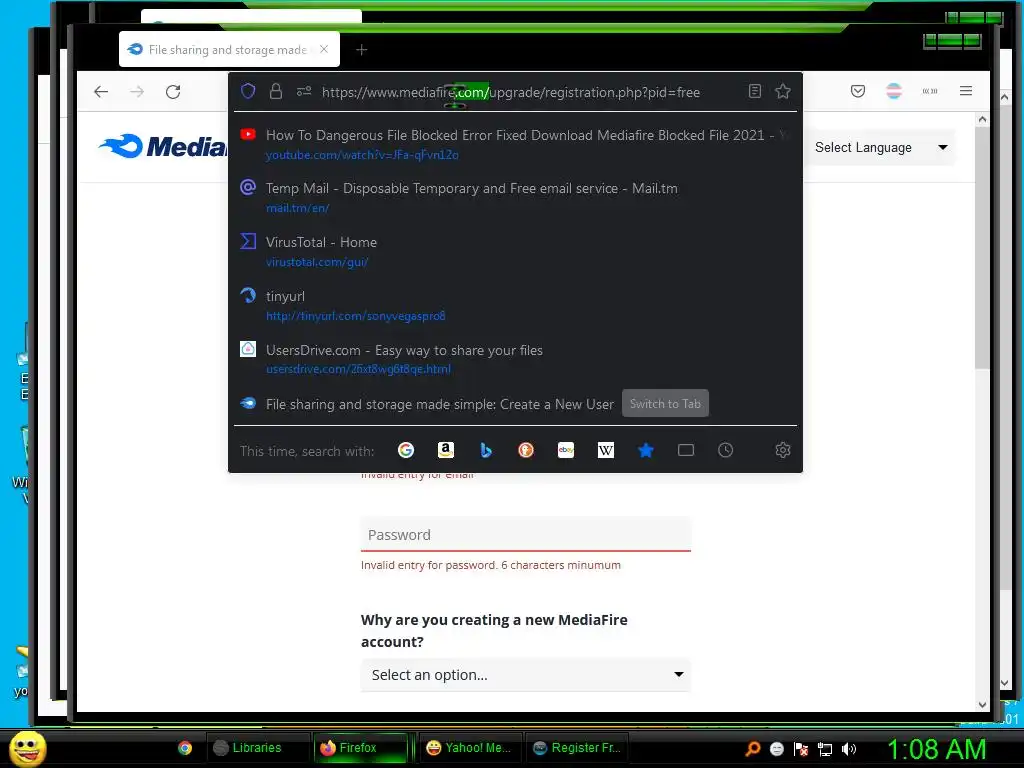
Task: Search this time with Amazon
Action: click(x=445, y=450)
